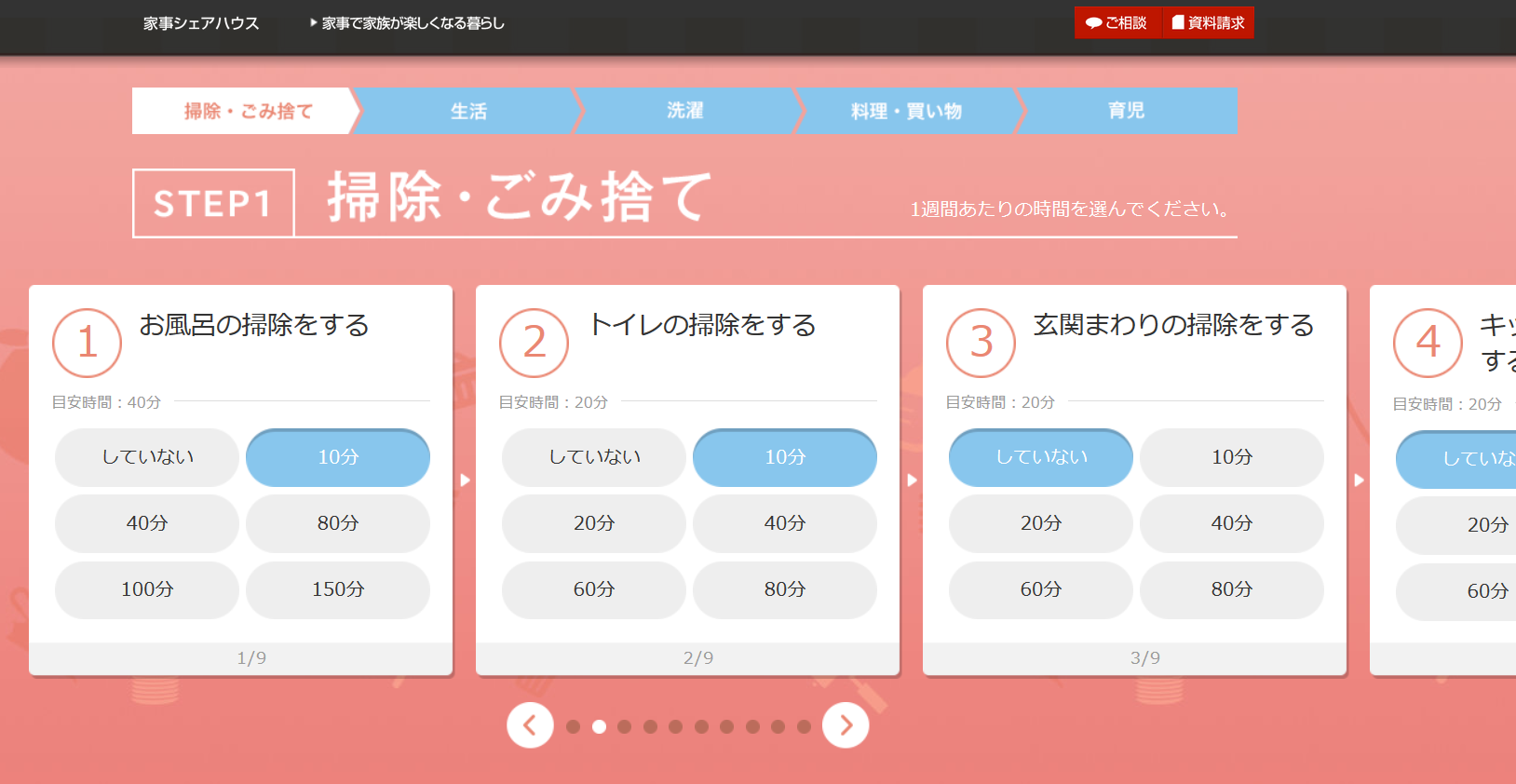Switch to the 料理・買い物 step tab
Image resolution: width=1516 pixels, height=784 pixels.
[906, 111]
